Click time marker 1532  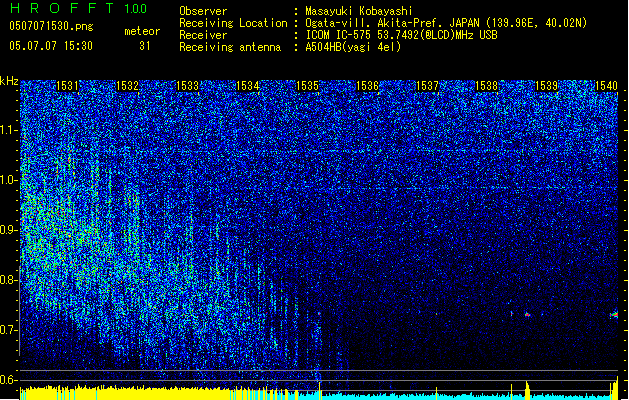(127, 86)
